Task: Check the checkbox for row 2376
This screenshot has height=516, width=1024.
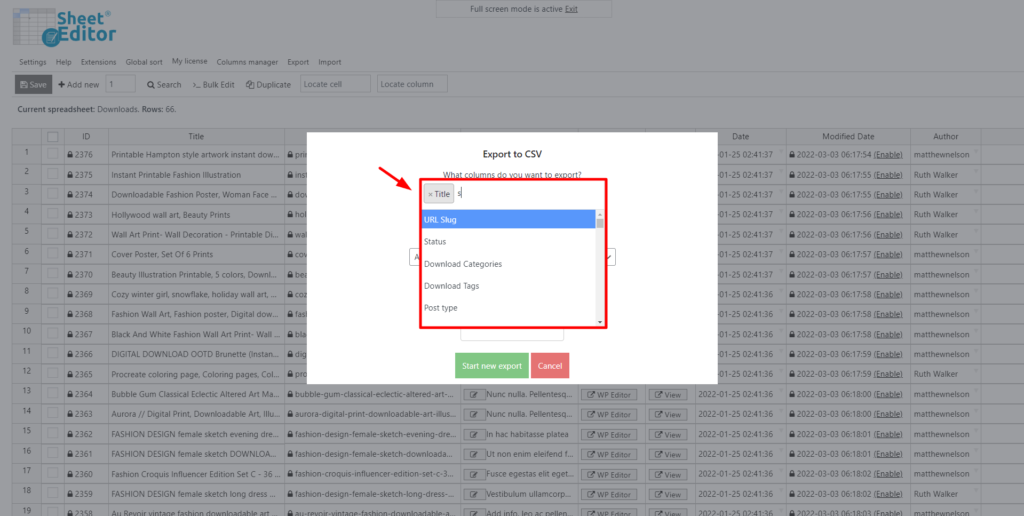Action: (x=53, y=154)
